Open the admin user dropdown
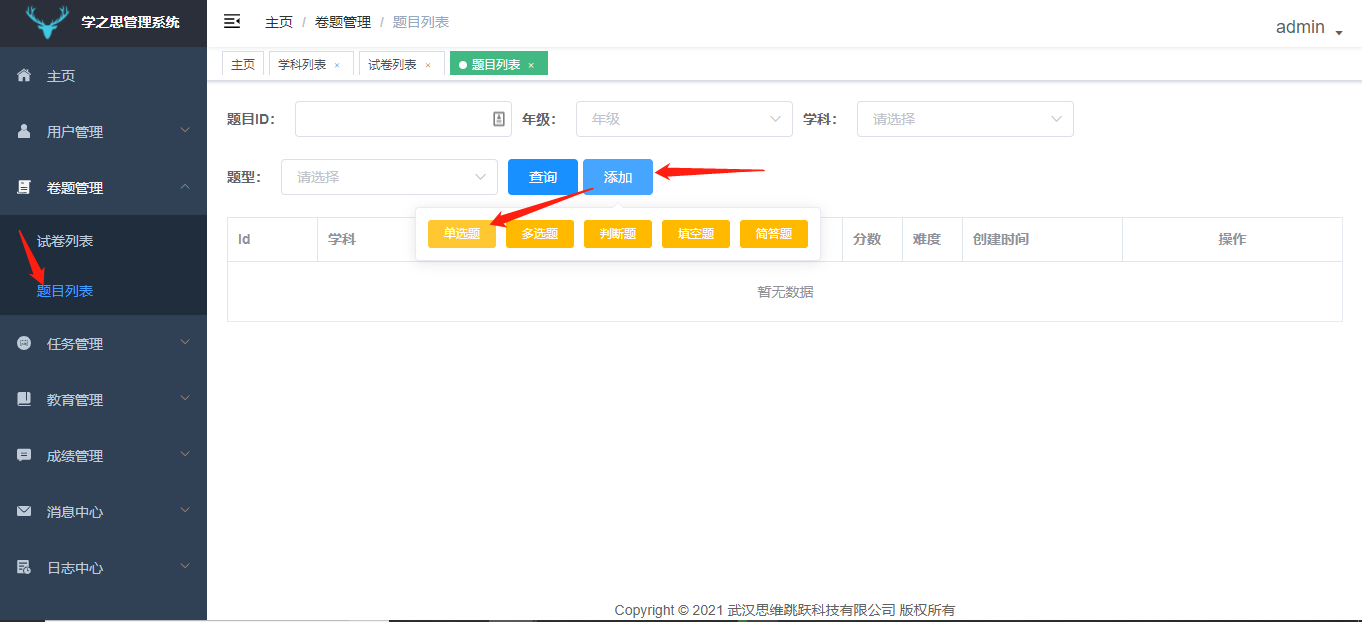The width and height of the screenshot is (1362, 622). coord(1309,28)
